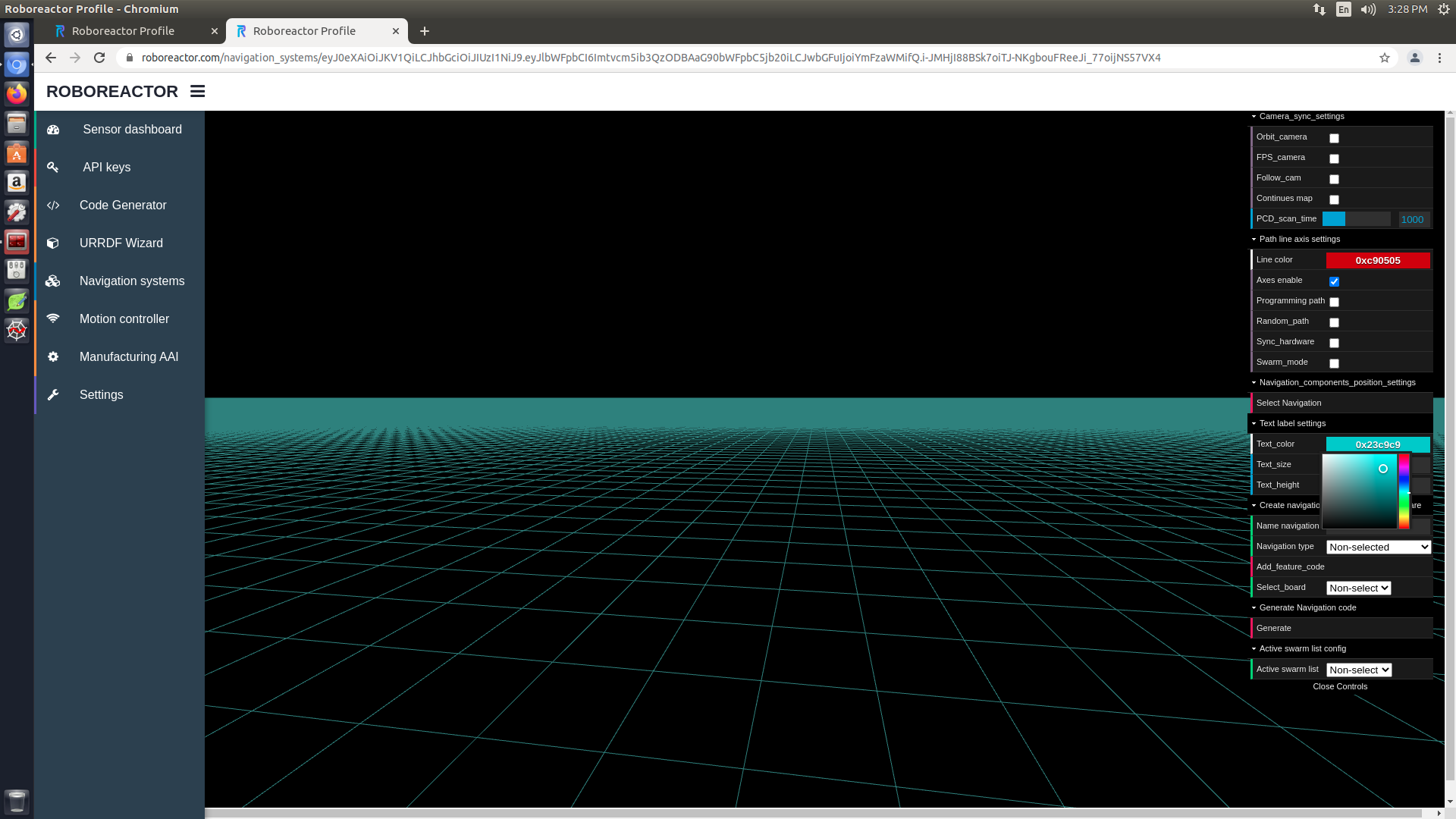Click the Motion controller wifi icon

(x=53, y=319)
